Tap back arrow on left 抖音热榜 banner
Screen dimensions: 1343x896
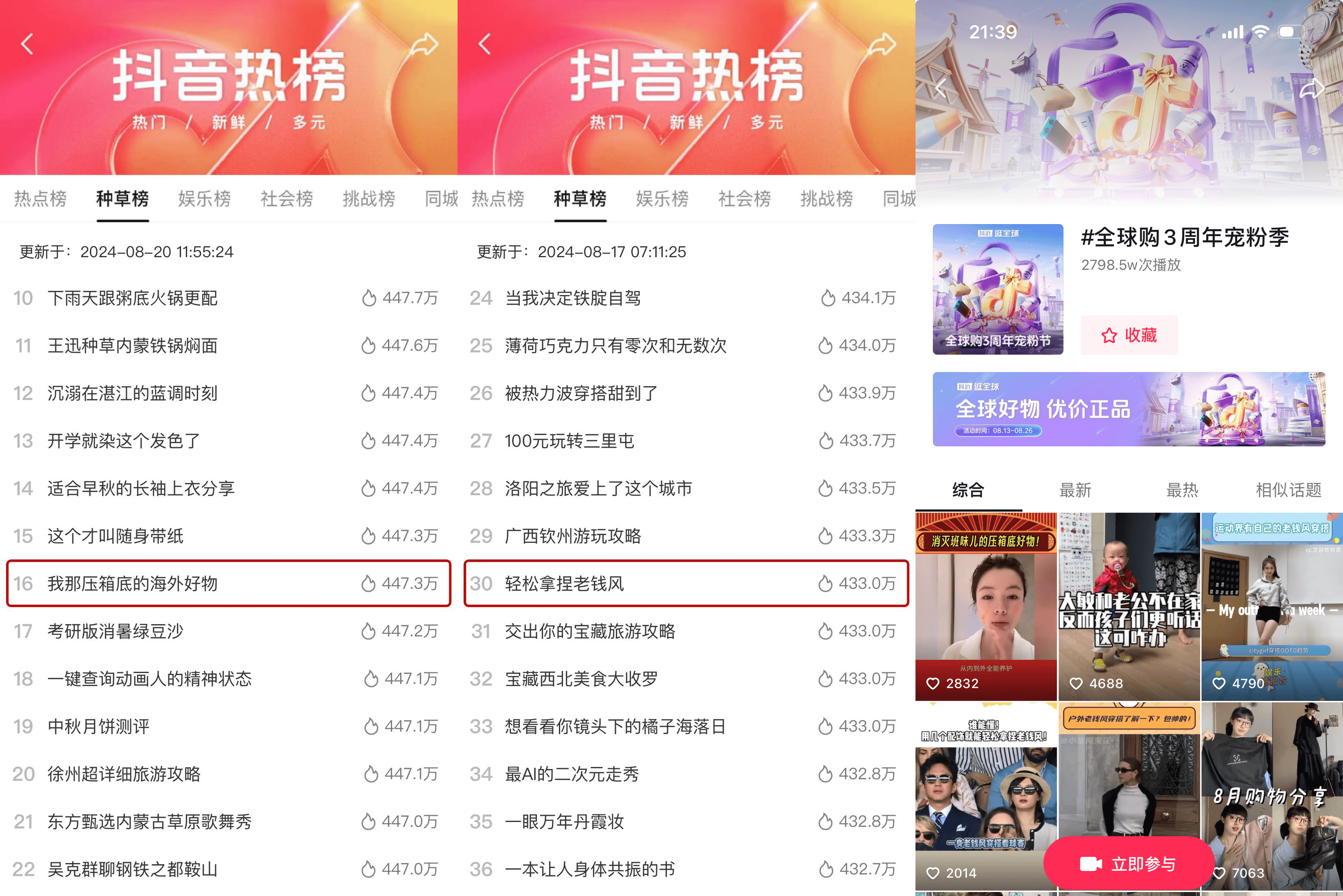27,44
